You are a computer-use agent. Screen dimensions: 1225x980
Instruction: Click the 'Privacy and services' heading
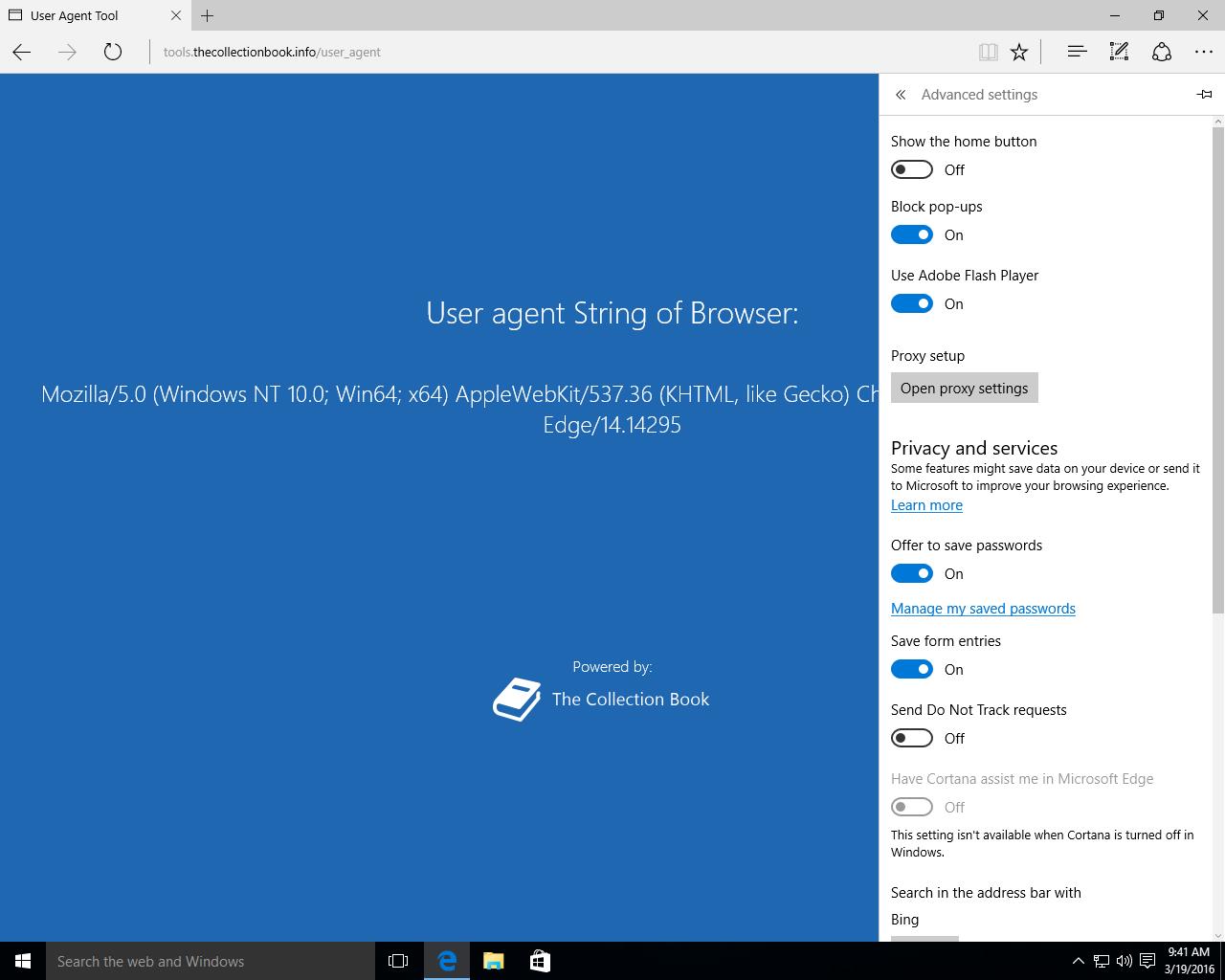click(x=974, y=448)
